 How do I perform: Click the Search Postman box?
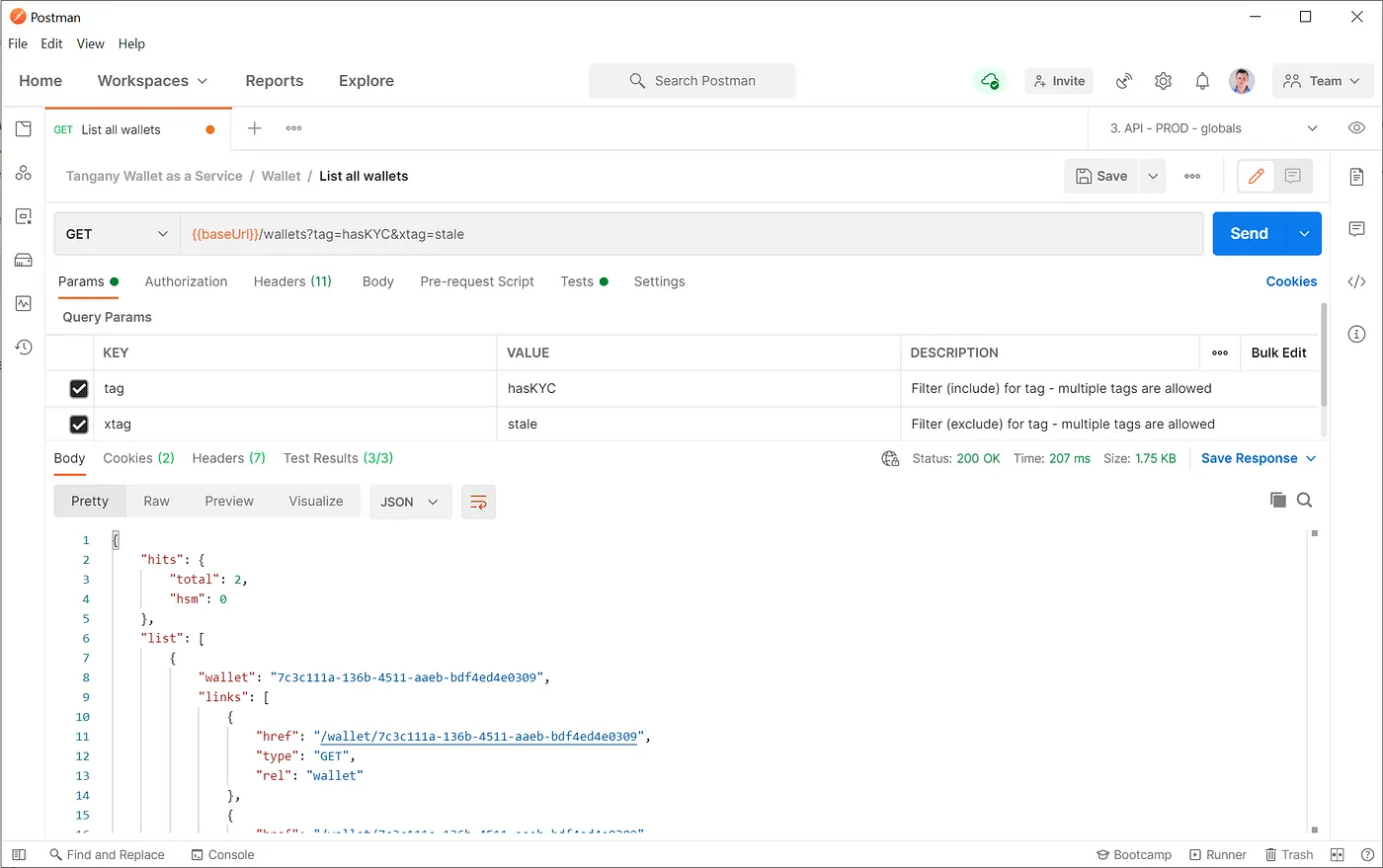[x=691, y=81]
